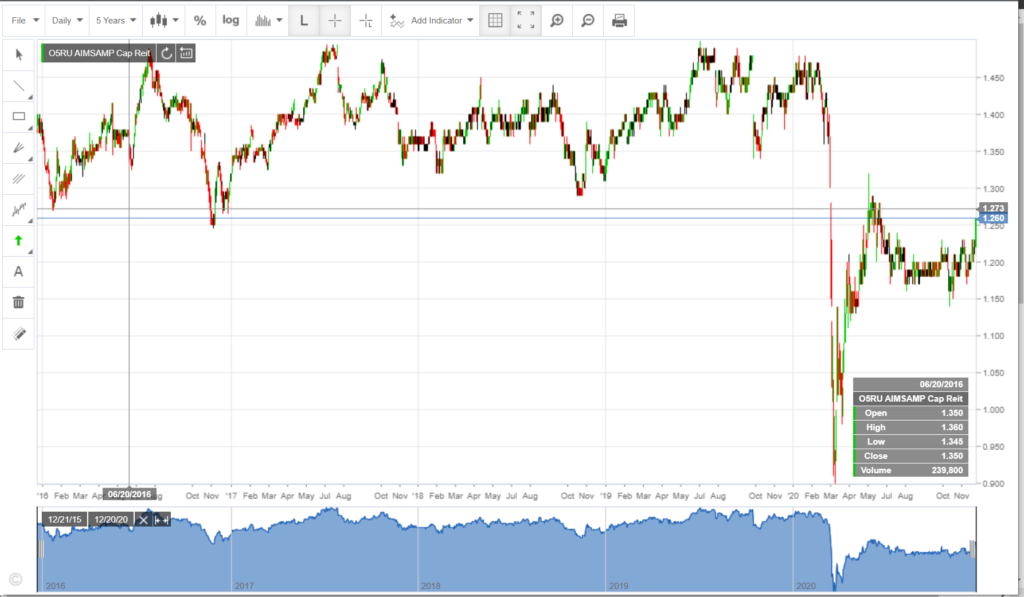Click the Open 1.350 row in data box
Image resolution: width=1024 pixels, height=597 pixels.
click(910, 413)
